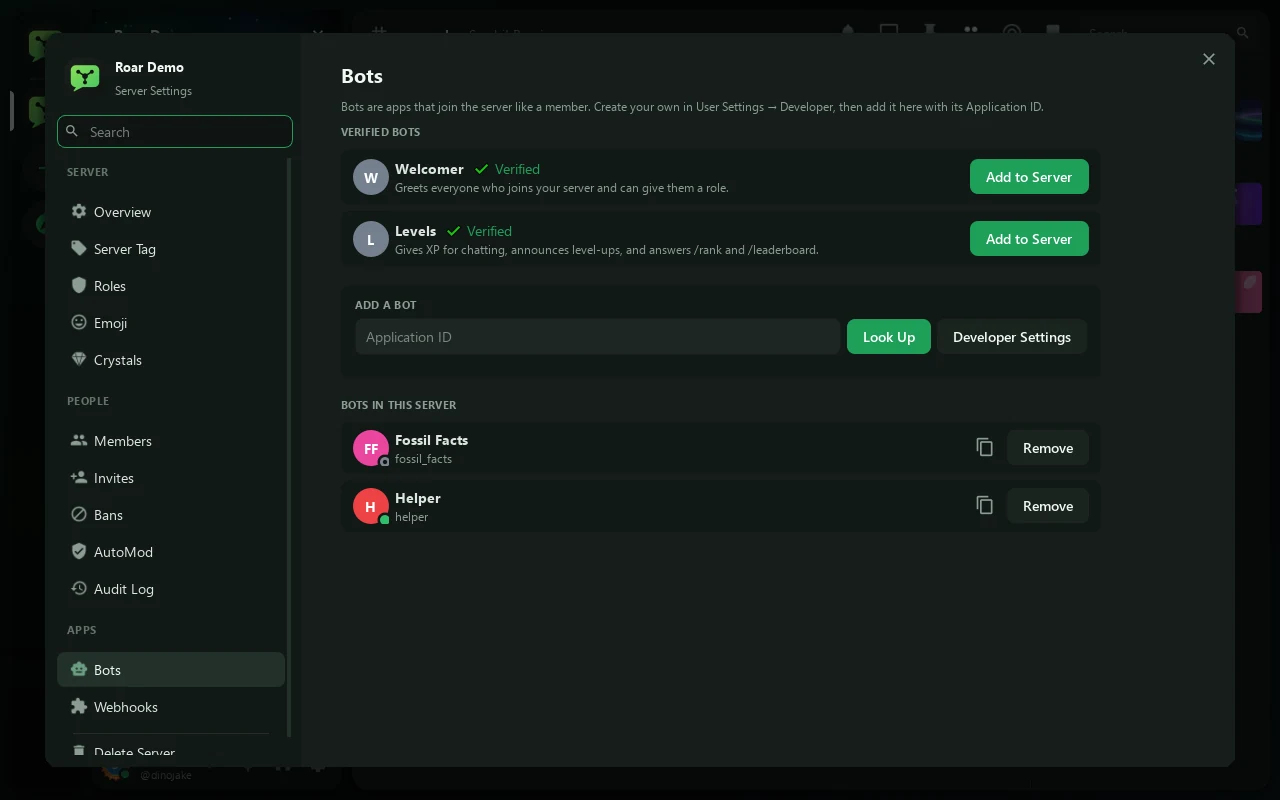Copy the Fossil Facts bot ID
The image size is (1280, 800).
pyautogui.click(x=985, y=447)
